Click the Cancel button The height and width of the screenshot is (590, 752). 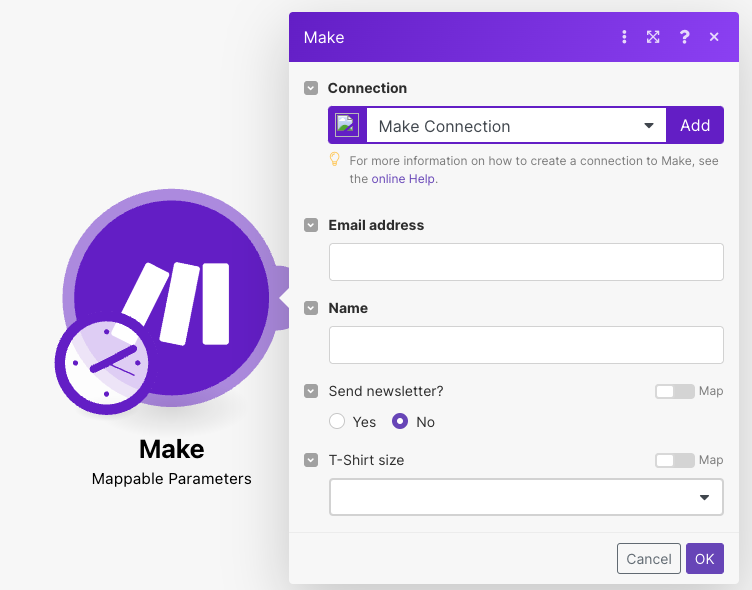pyautogui.click(x=648, y=558)
